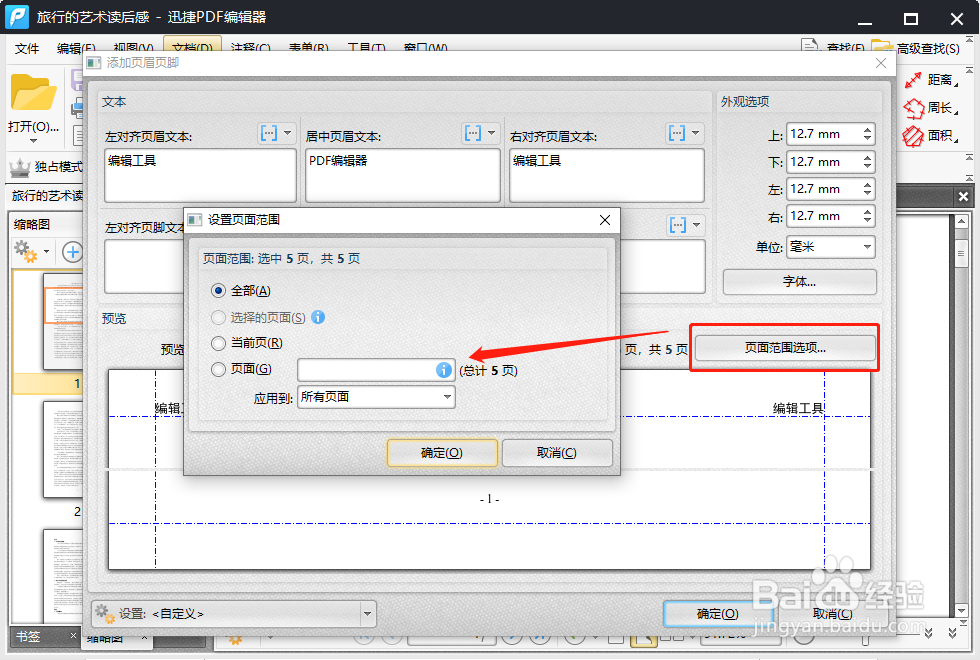Click the 页面范围选项 button
This screenshot has width=980, height=660.
(784, 347)
